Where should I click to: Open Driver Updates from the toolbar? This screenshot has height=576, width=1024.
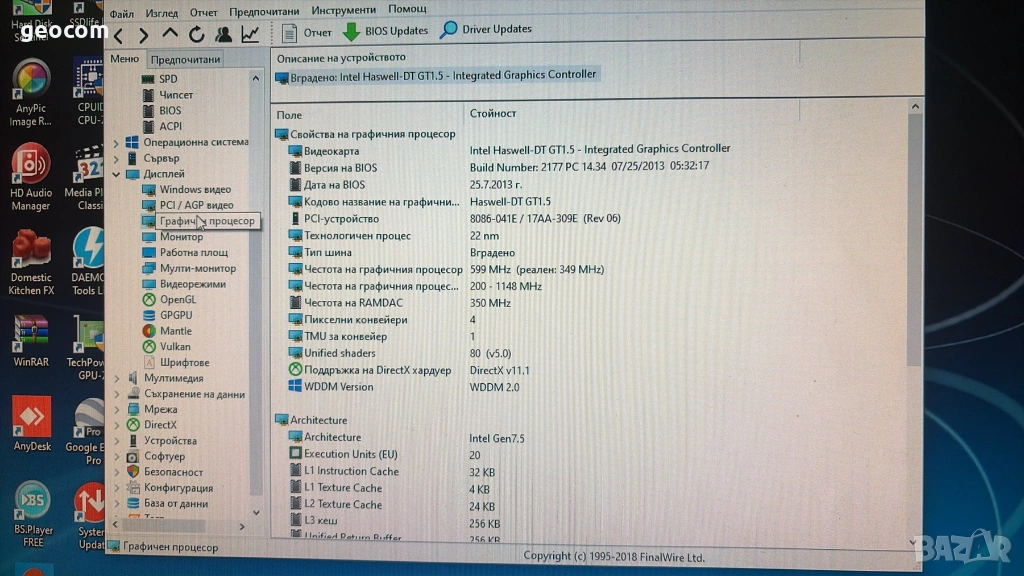[486, 30]
